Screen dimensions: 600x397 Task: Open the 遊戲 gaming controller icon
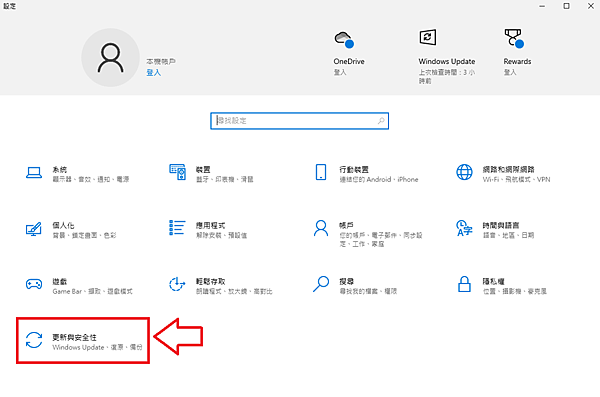[34, 284]
